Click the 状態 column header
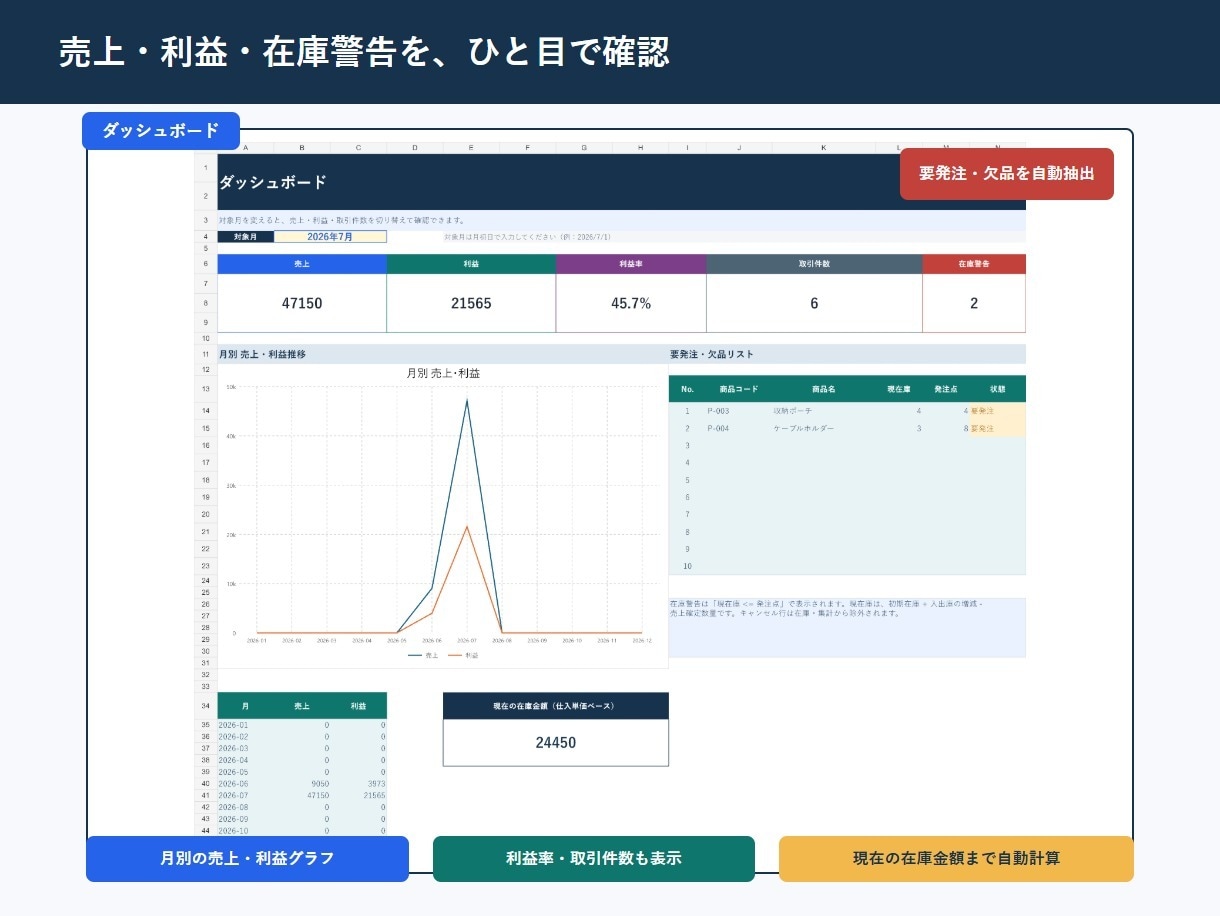The width and height of the screenshot is (1220, 916). click(x=997, y=389)
